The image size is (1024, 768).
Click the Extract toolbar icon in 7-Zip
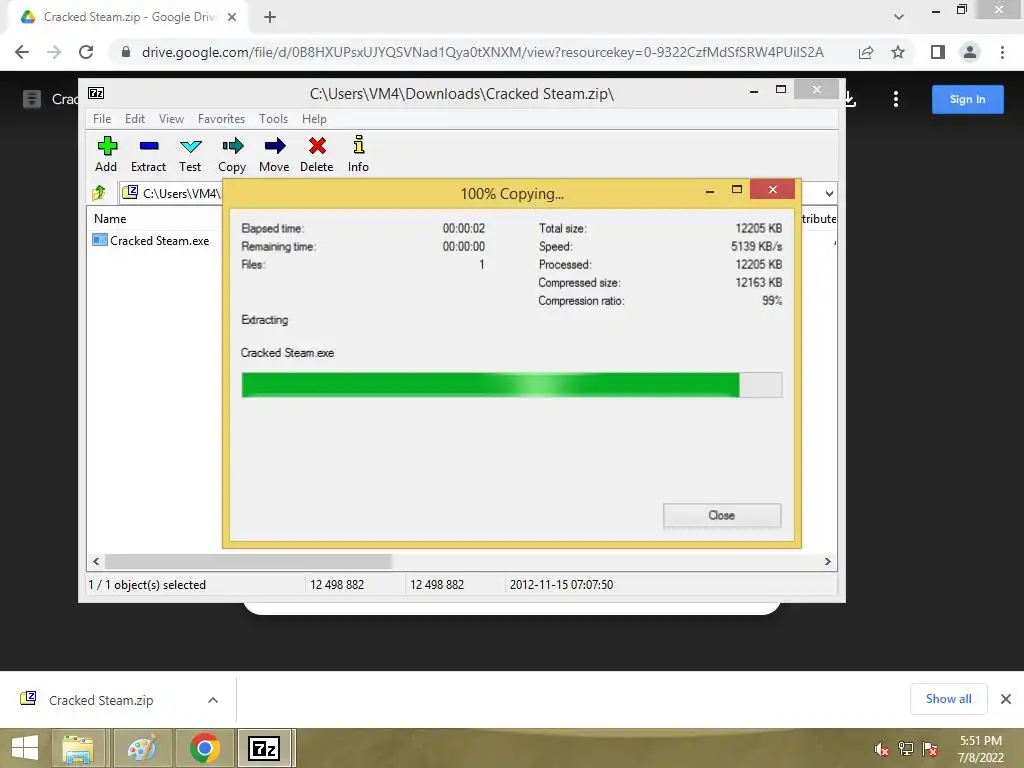(x=148, y=154)
